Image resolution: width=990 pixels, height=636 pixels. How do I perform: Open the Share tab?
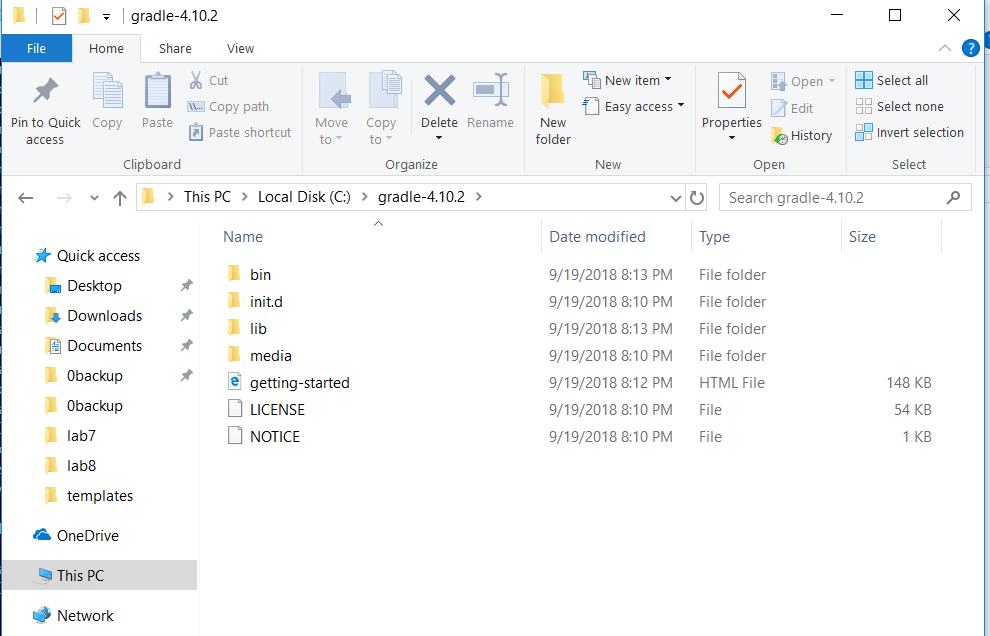175,47
